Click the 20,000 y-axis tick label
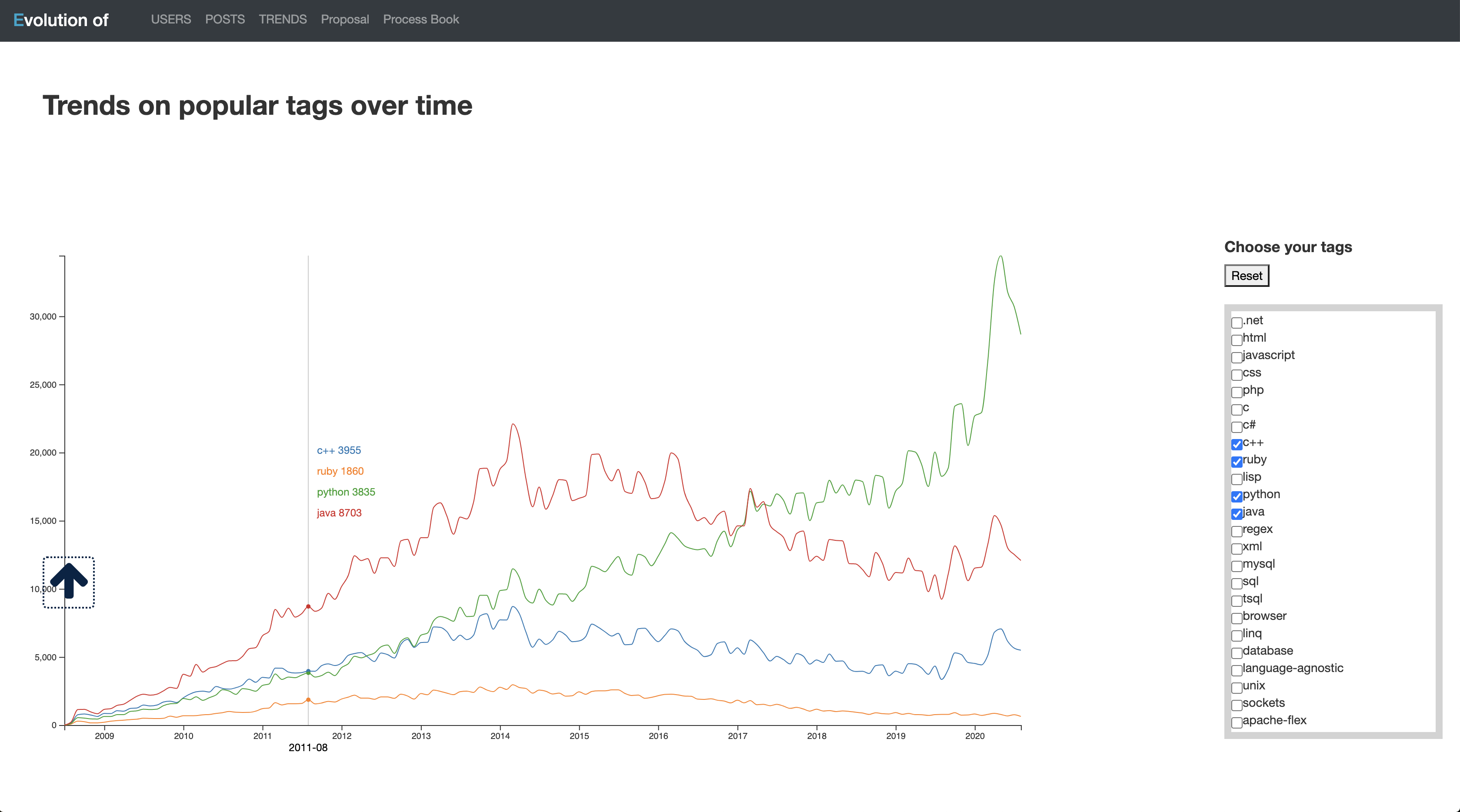This screenshot has height=812, width=1460. coord(43,453)
